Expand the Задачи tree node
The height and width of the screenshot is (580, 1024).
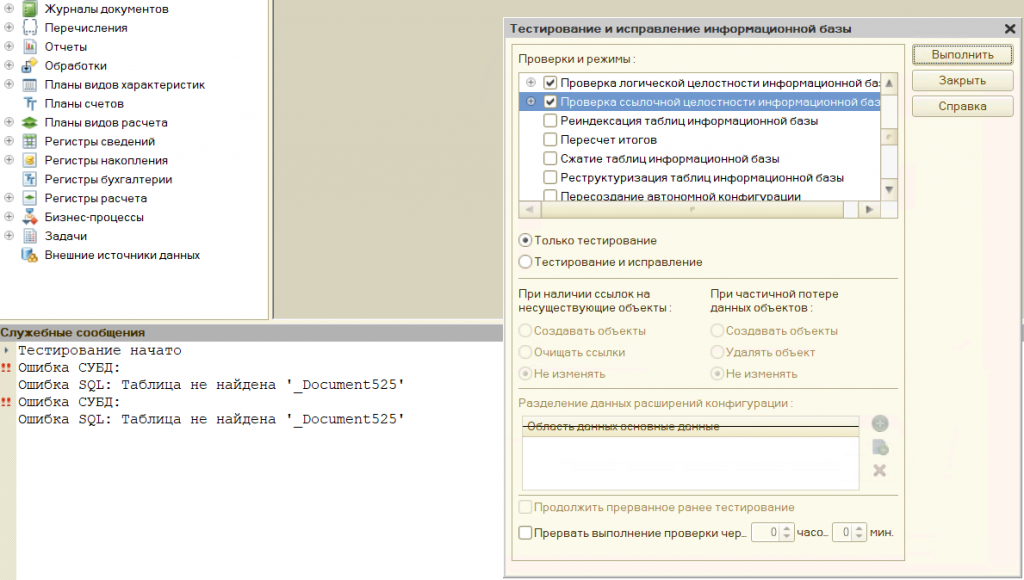pyautogui.click(x=9, y=236)
